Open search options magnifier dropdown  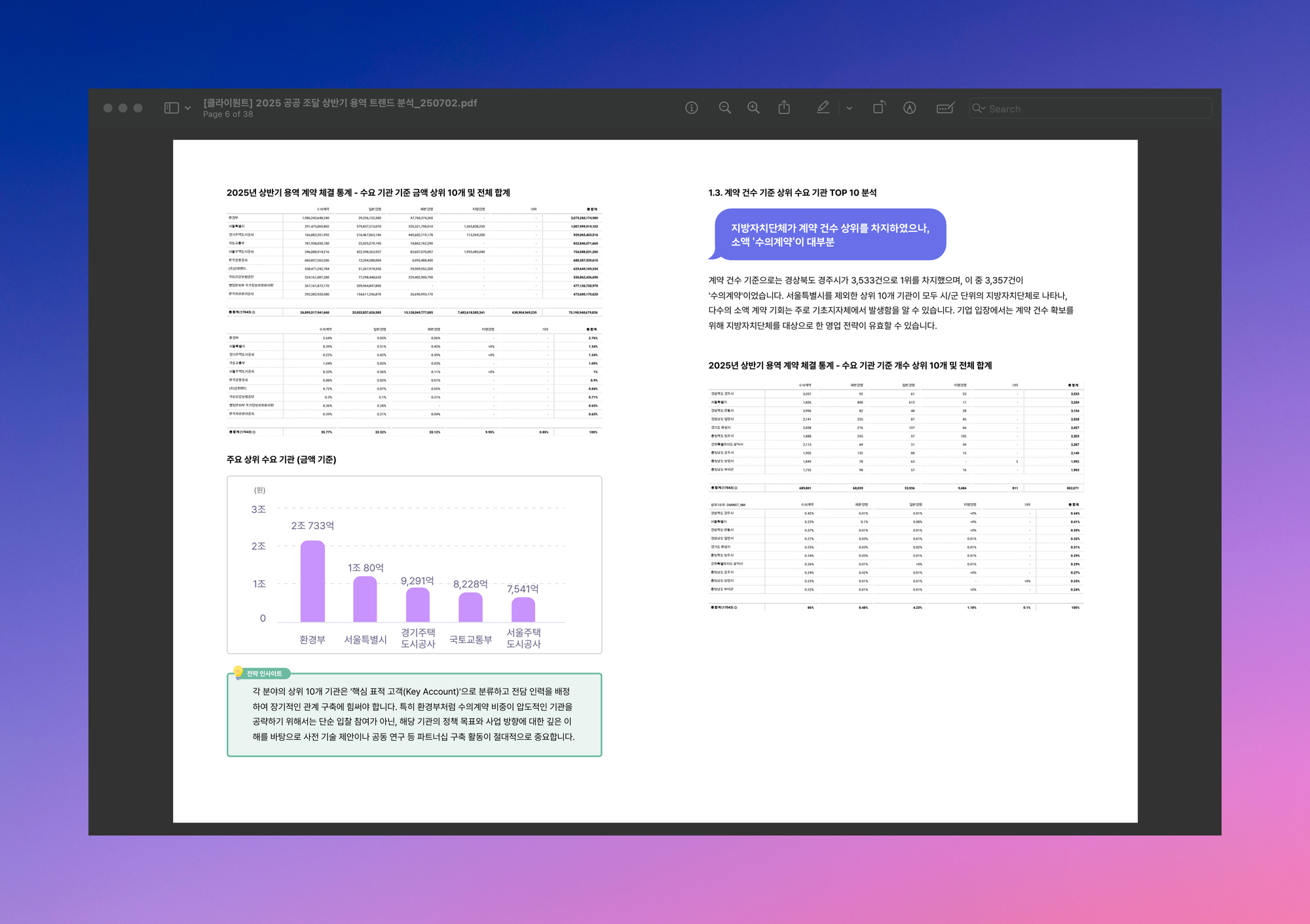pos(979,109)
